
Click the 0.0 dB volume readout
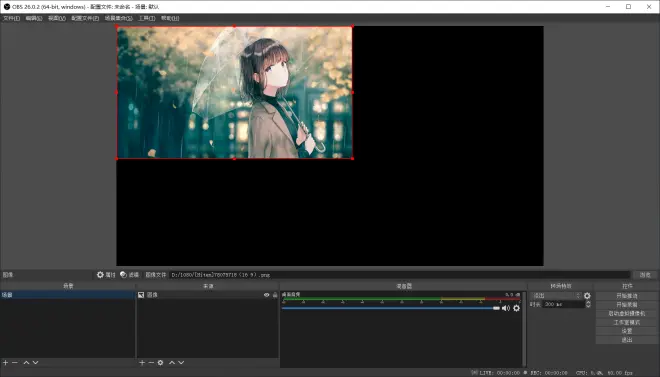point(512,295)
